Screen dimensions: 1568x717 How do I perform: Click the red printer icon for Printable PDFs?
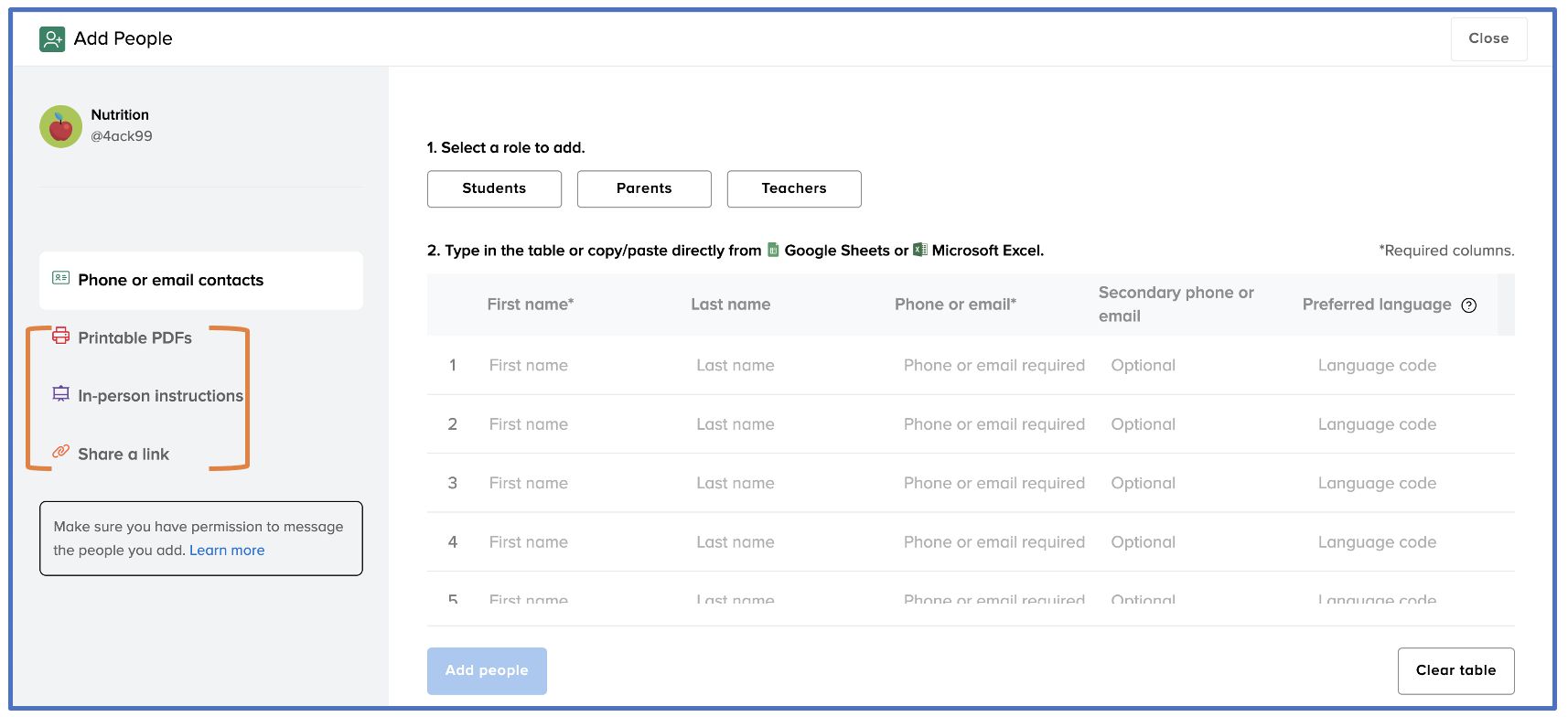point(60,336)
